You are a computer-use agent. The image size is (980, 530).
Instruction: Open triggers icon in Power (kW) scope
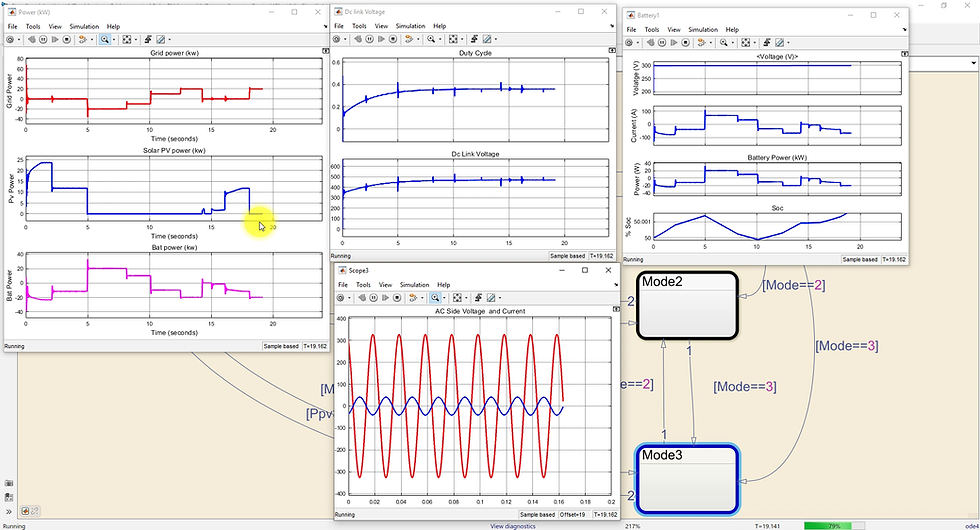click(x=148, y=39)
